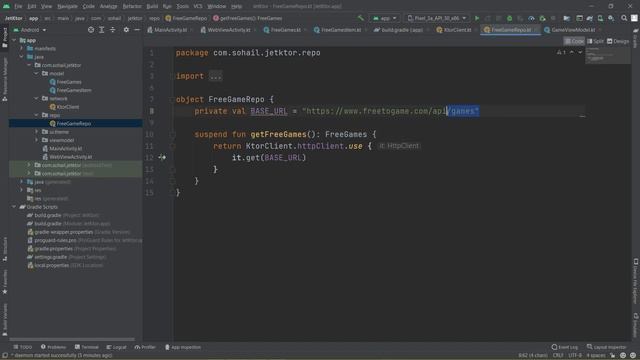Open the Structure side panel

point(5,249)
